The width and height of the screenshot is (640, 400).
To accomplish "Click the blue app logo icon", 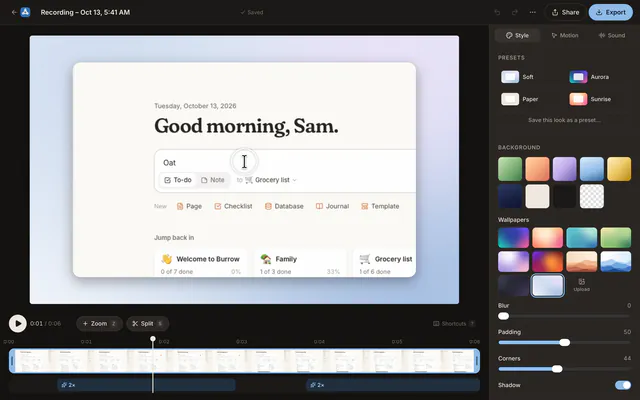I will [25, 12].
